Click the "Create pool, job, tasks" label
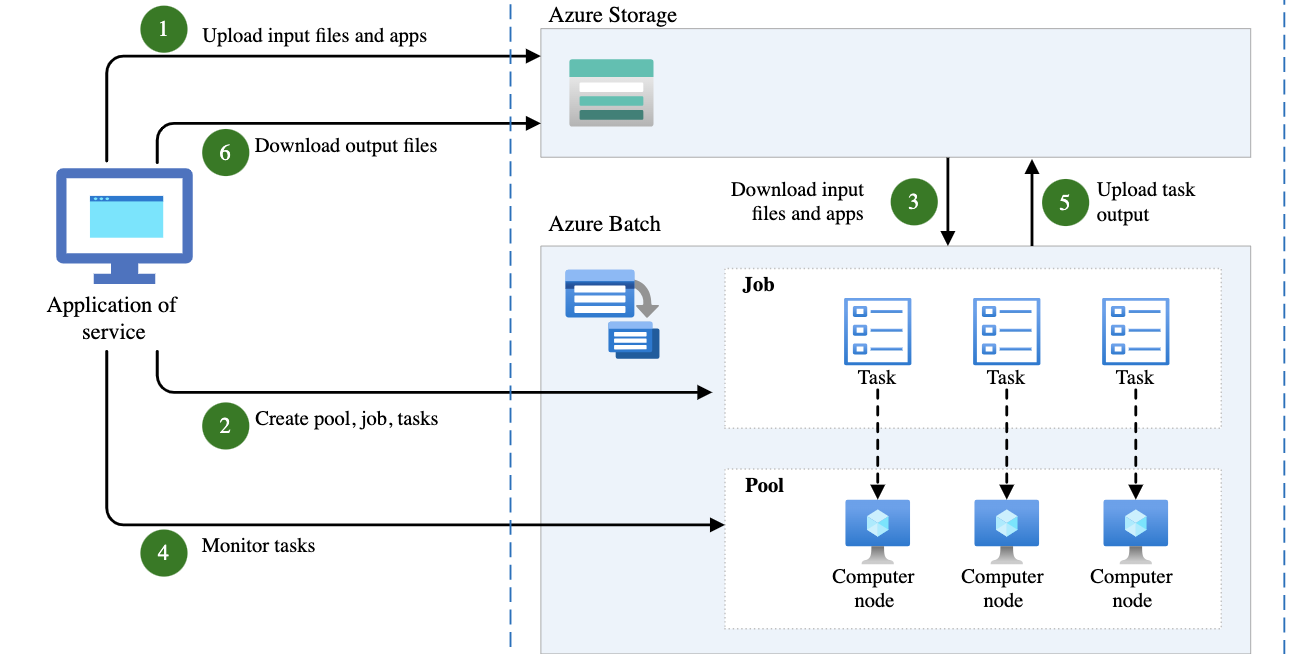The image size is (1308, 654). tap(346, 419)
